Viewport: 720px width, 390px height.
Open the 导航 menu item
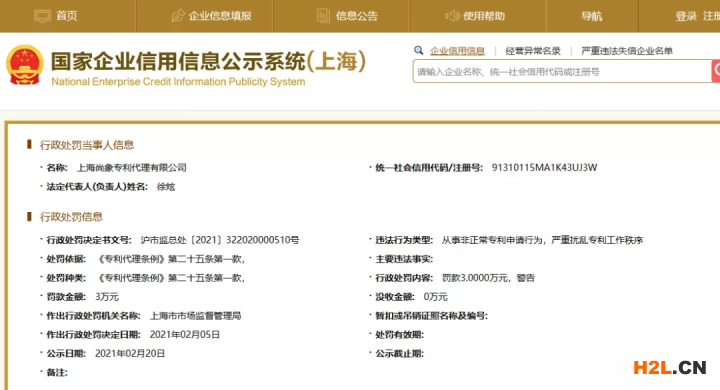pyautogui.click(x=591, y=16)
